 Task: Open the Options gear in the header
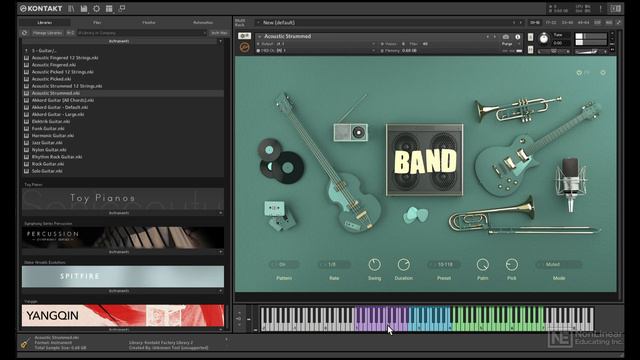click(96, 9)
